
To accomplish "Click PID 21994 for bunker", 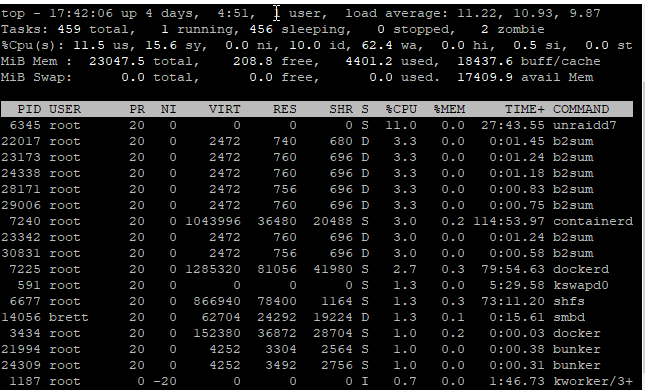I will point(21,350).
